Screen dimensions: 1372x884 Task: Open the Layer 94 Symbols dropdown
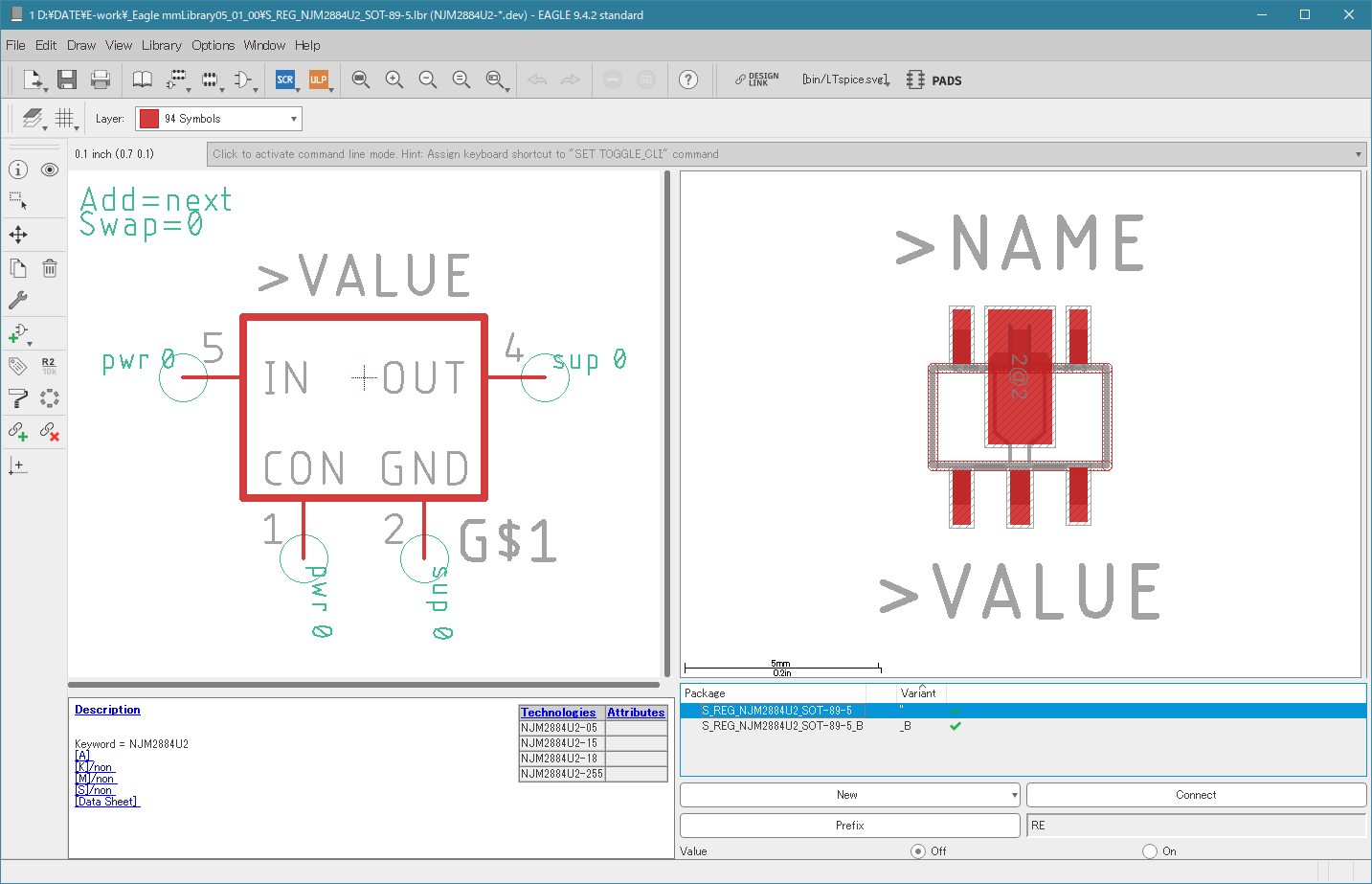point(218,119)
